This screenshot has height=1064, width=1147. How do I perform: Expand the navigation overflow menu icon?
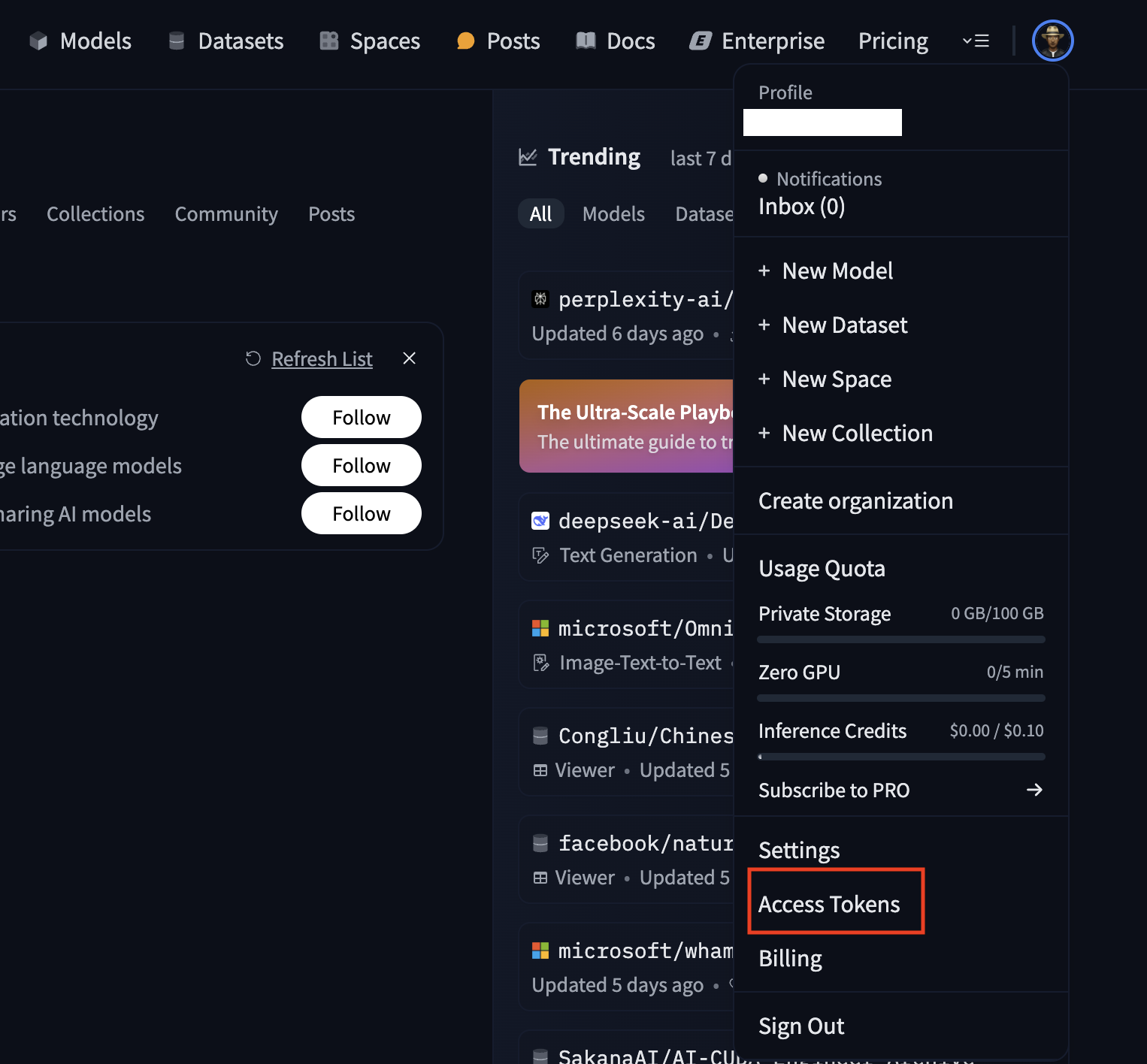(976, 41)
